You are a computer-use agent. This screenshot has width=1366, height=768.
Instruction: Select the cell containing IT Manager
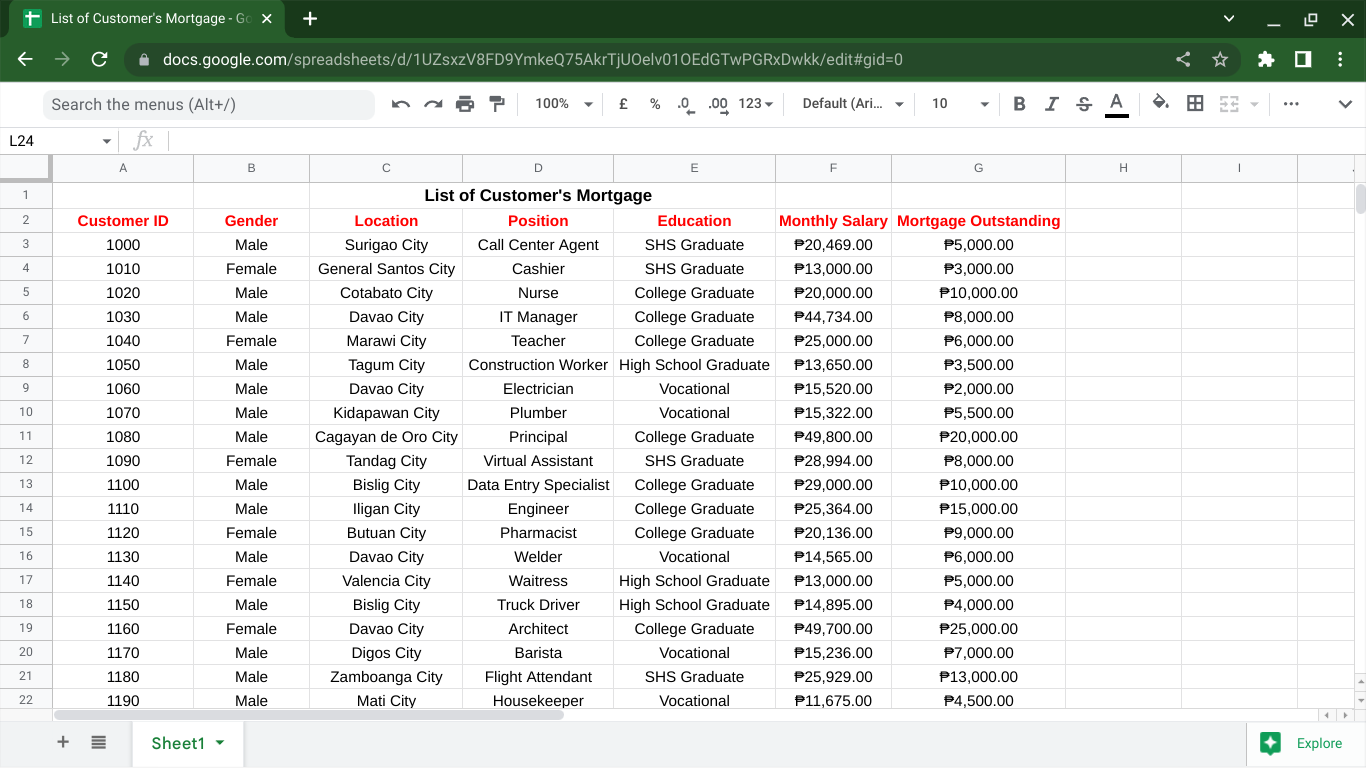coord(538,317)
